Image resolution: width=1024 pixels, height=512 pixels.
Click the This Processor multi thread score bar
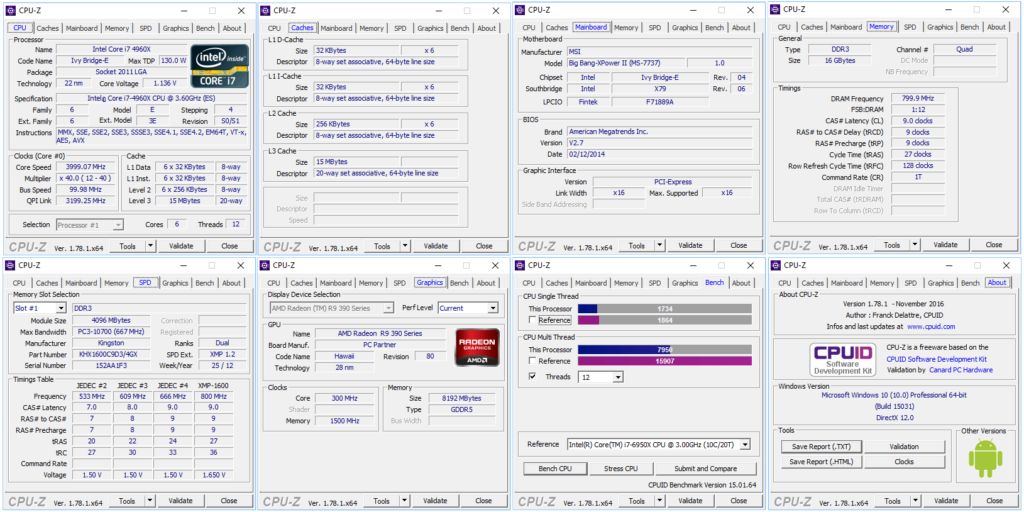click(664, 349)
